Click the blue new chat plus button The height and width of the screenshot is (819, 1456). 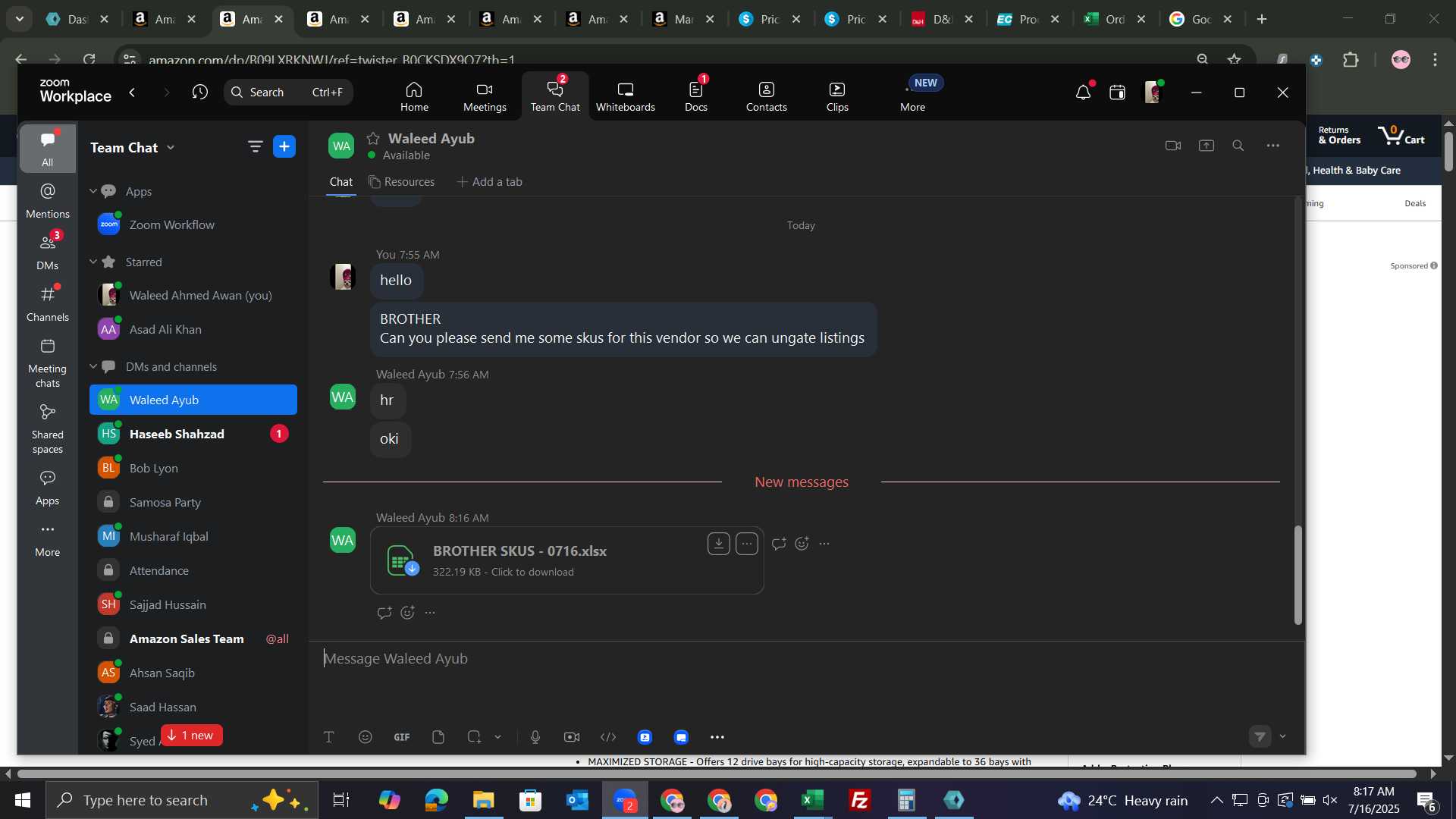point(284,146)
